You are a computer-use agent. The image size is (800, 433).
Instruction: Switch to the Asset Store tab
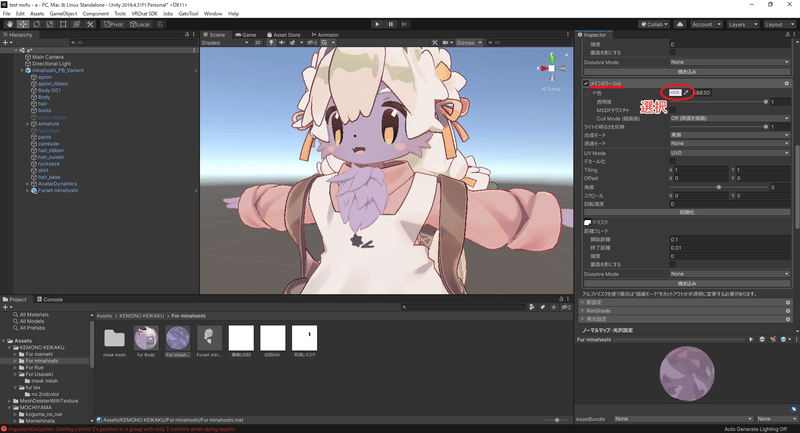point(284,35)
